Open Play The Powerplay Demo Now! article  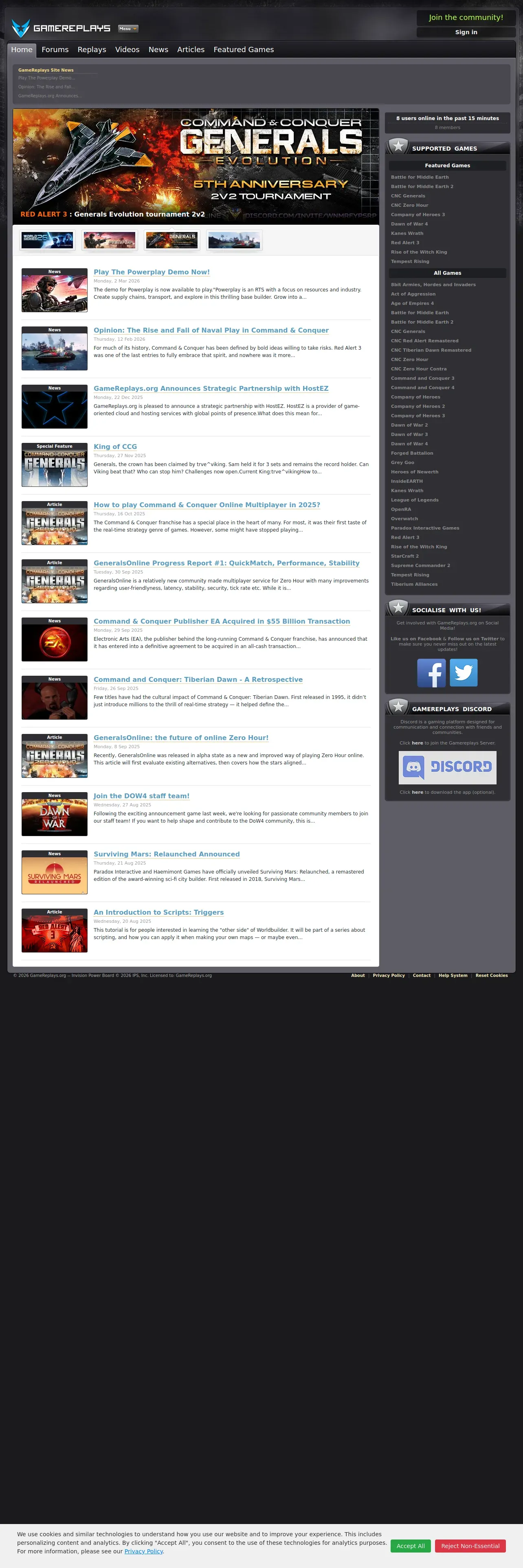click(152, 272)
